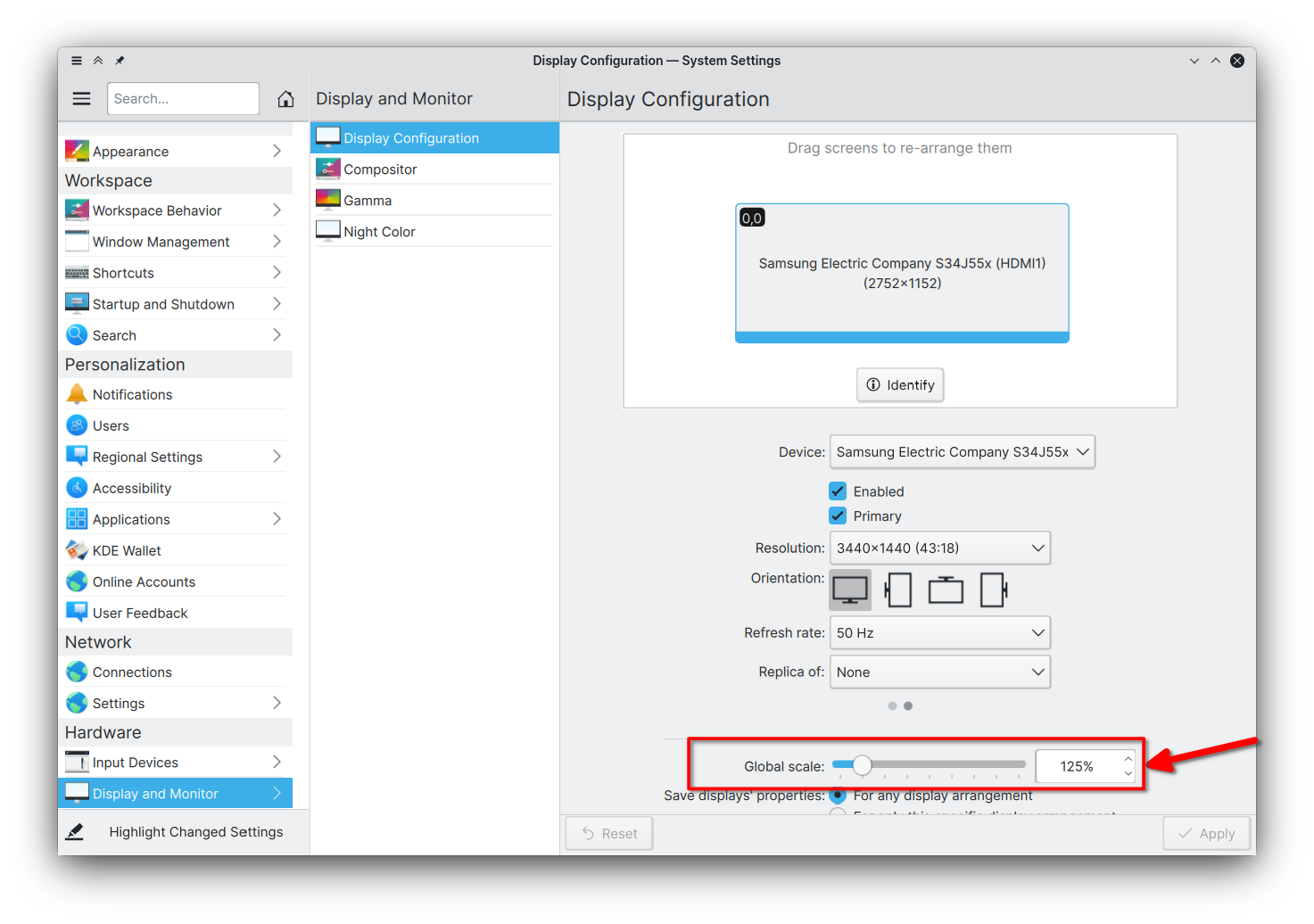Select the Gamma settings icon
1314x924 pixels.
pos(327,199)
